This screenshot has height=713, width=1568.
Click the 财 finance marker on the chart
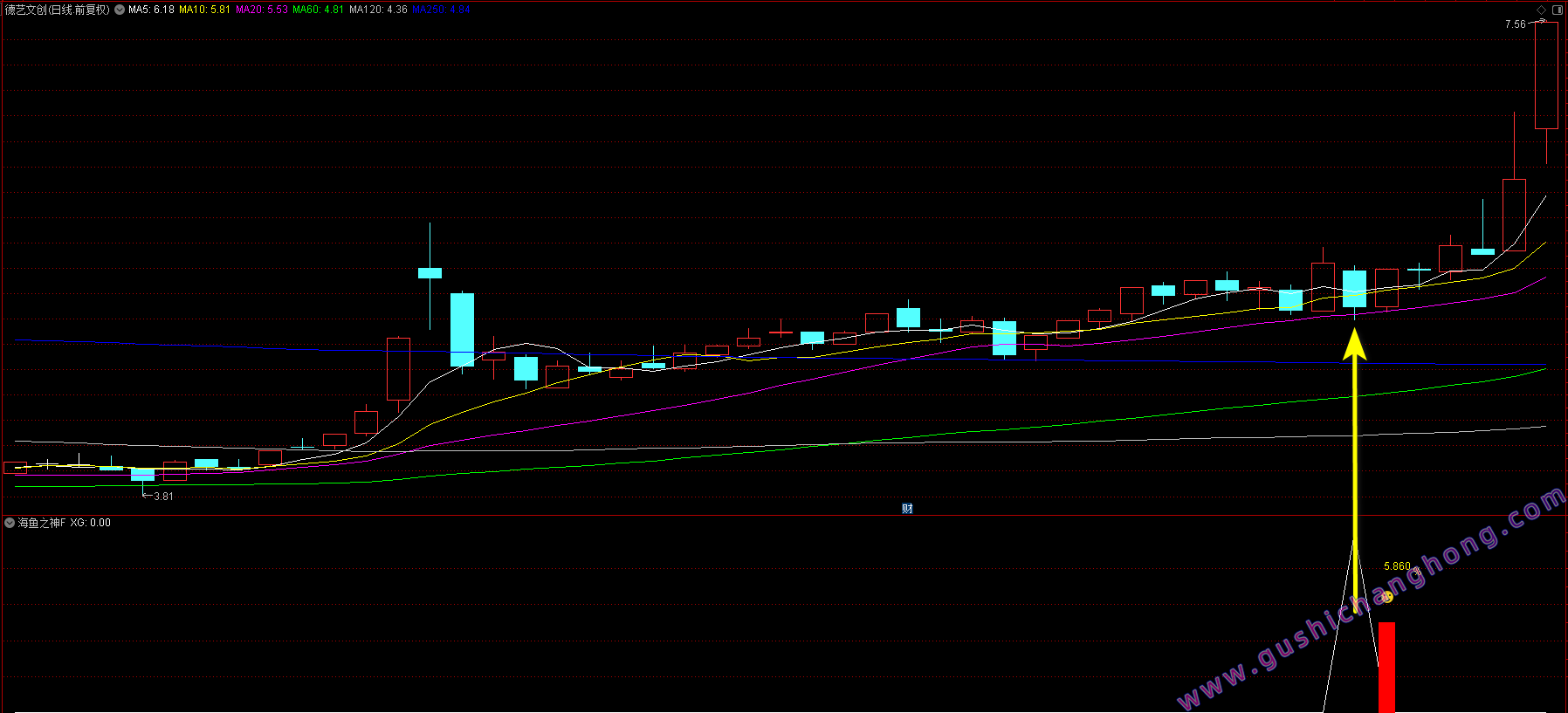[x=907, y=509]
